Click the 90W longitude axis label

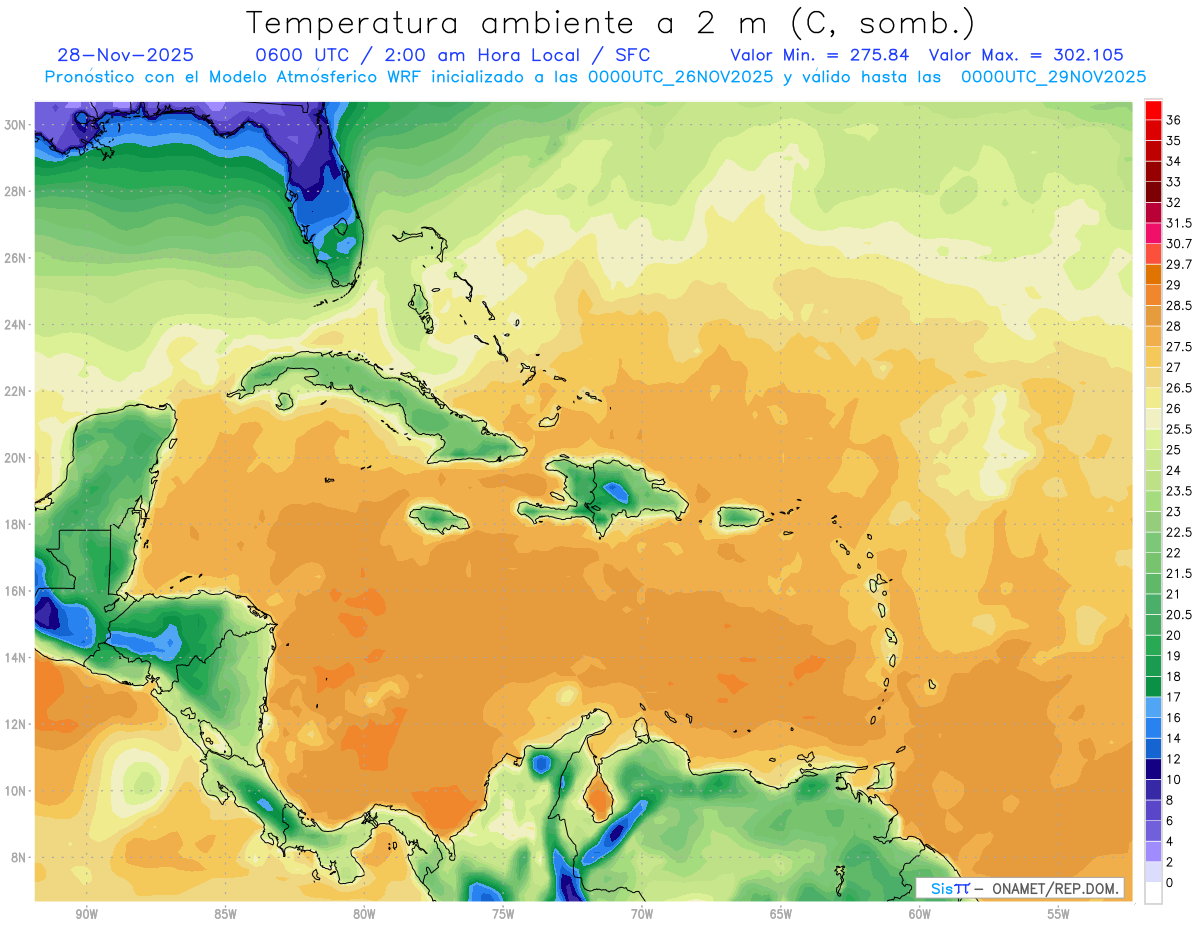pyautogui.click(x=86, y=915)
